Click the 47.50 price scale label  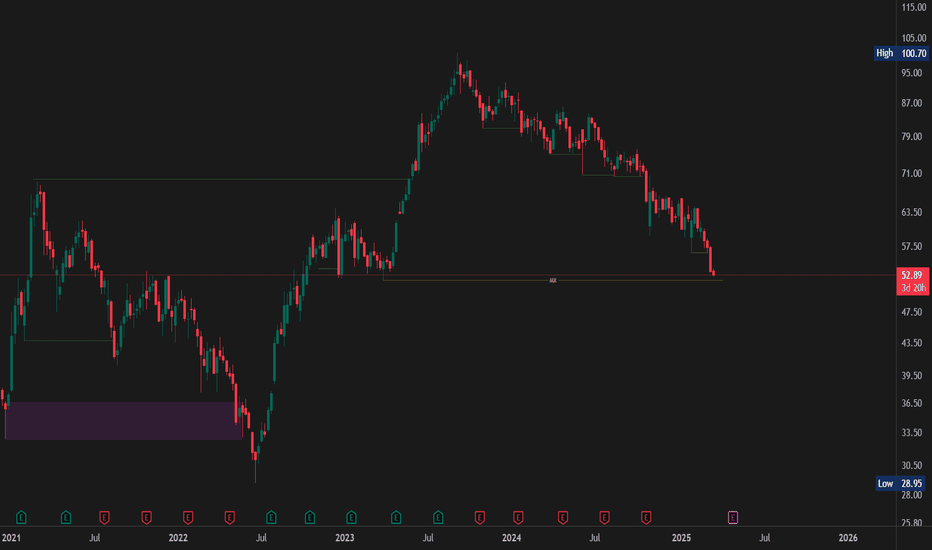click(x=912, y=312)
